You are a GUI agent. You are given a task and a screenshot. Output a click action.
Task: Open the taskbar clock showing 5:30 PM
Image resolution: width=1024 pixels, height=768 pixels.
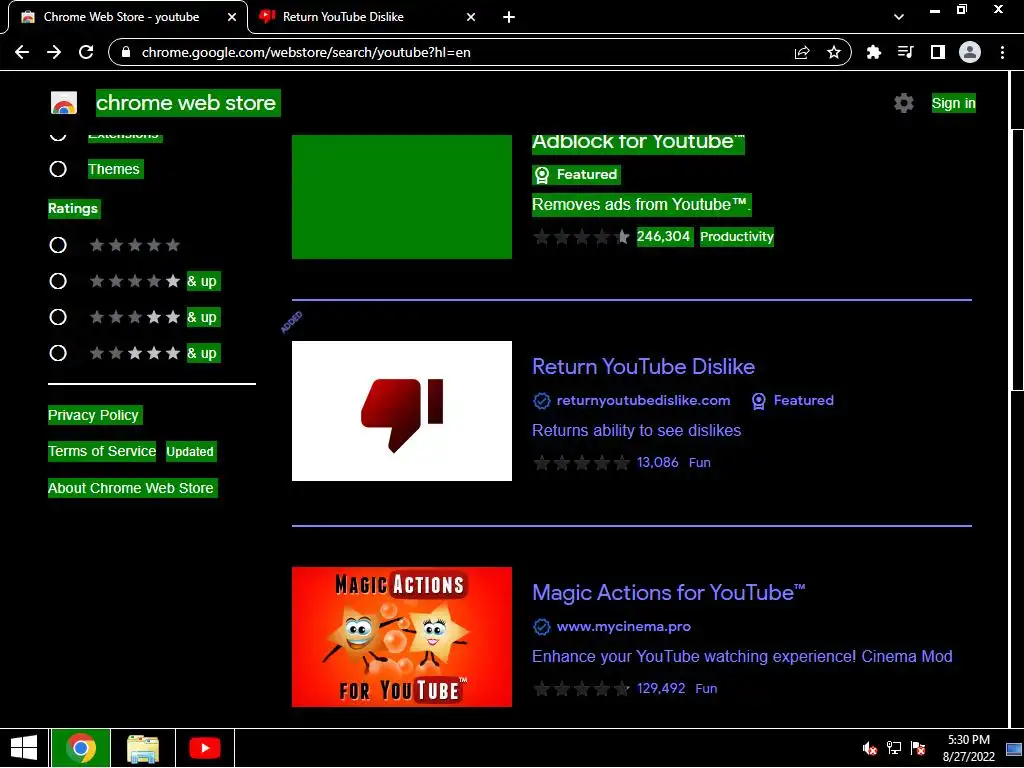click(x=968, y=748)
